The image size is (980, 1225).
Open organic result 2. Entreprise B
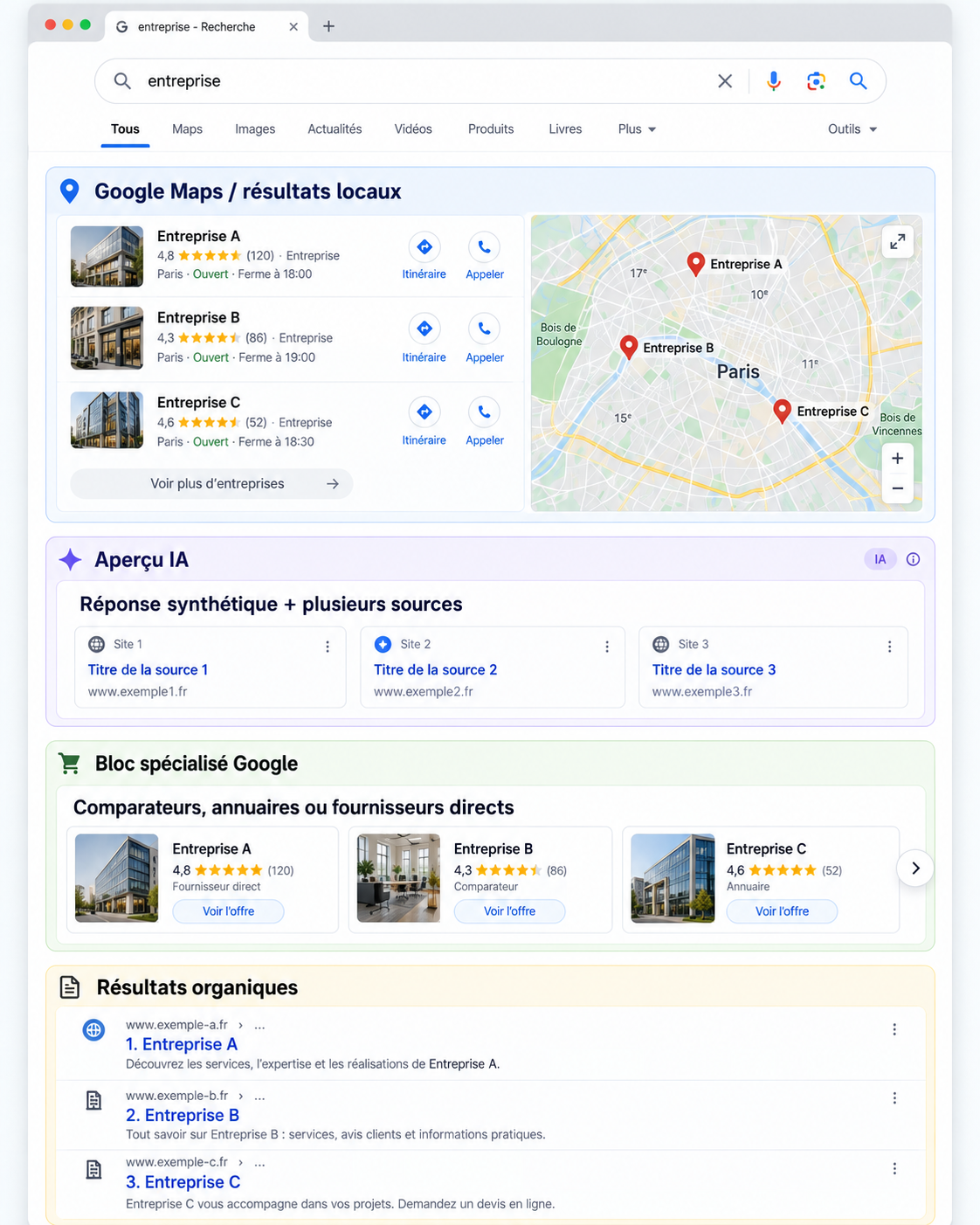[x=183, y=1115]
